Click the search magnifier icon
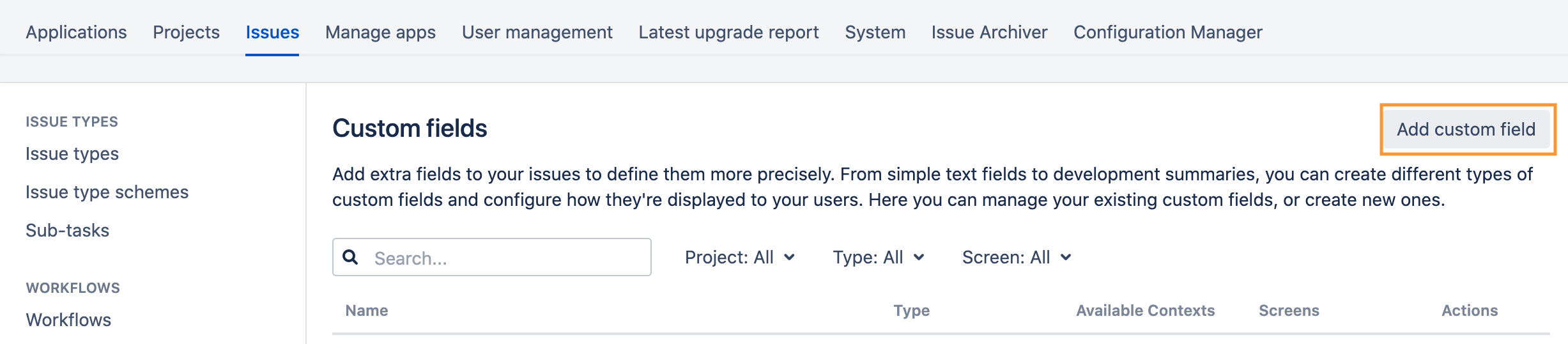This screenshot has height=344, width=1568. click(x=350, y=257)
